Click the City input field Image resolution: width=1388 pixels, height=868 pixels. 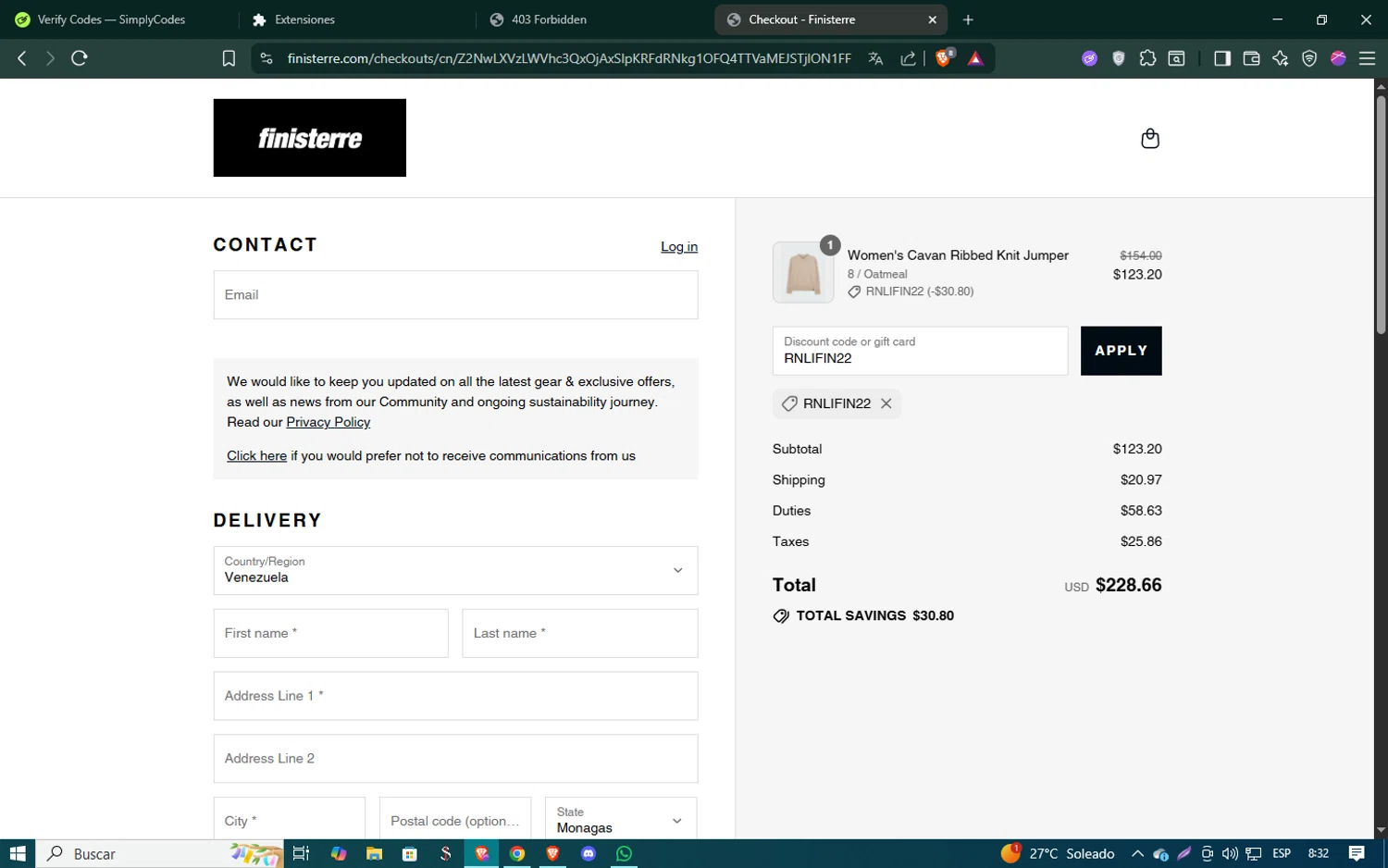pyautogui.click(x=290, y=820)
